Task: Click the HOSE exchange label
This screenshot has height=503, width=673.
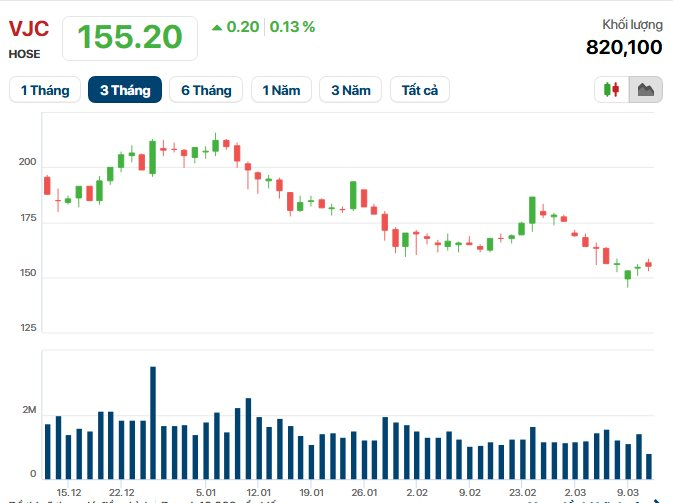Action: [x=25, y=54]
